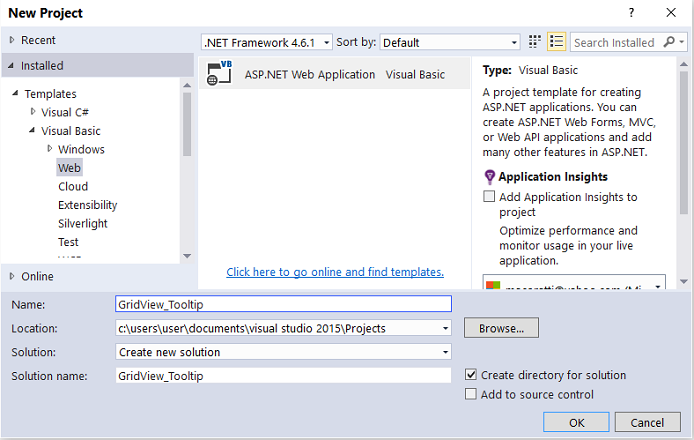Close the New Project dialog
694x440 pixels.
pos(671,12)
